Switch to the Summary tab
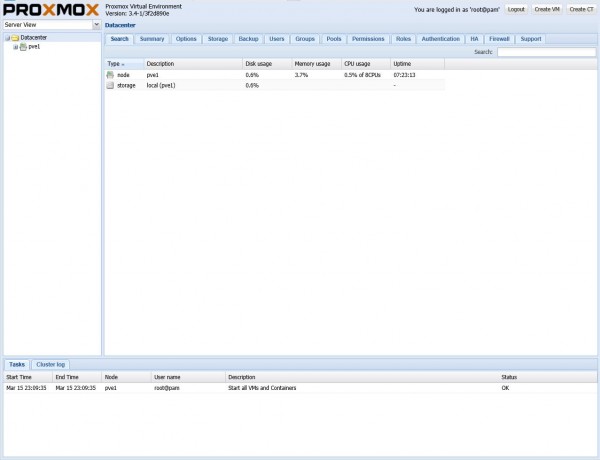The image size is (600, 460). tap(152, 39)
